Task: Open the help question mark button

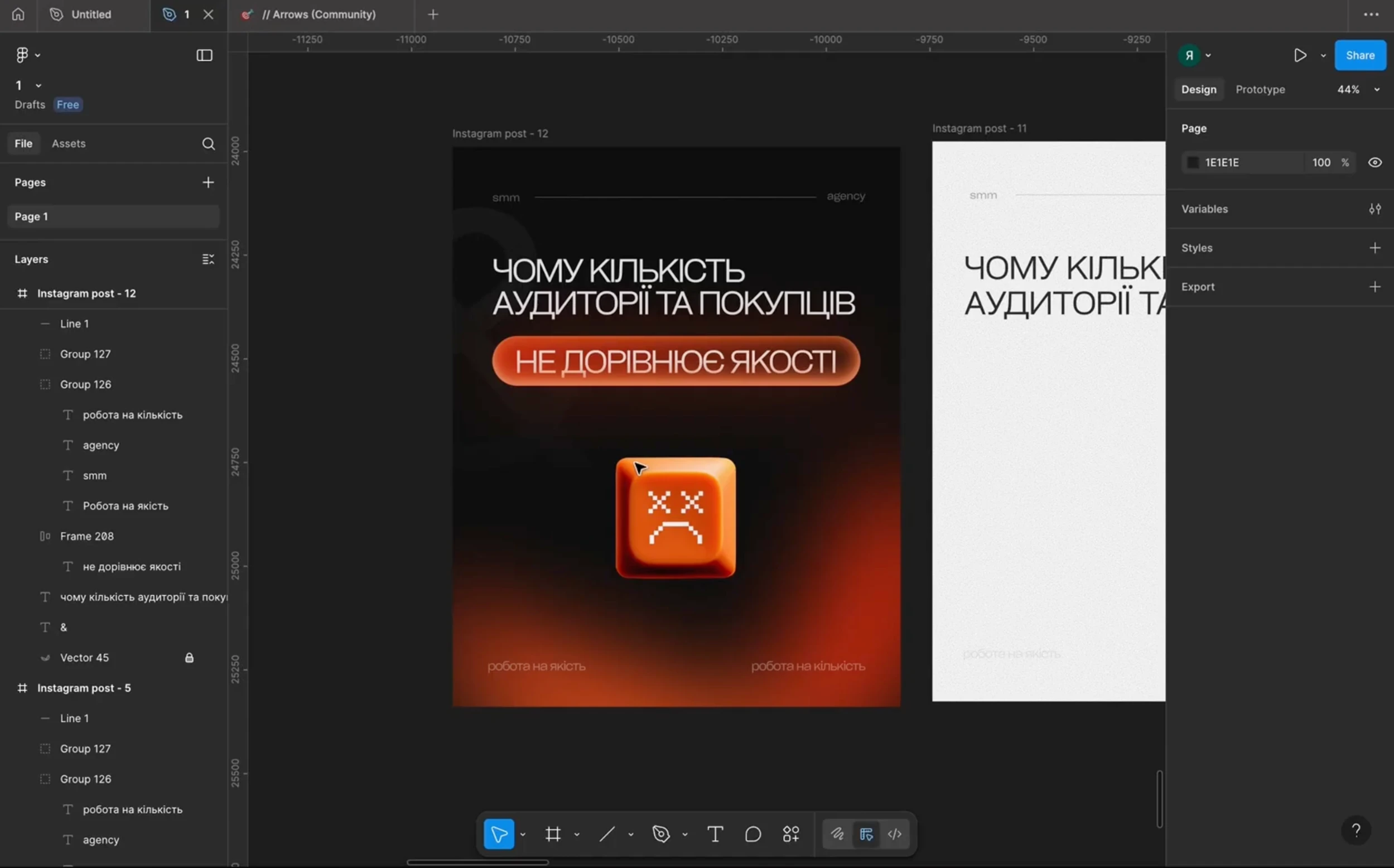Action: [x=1356, y=830]
